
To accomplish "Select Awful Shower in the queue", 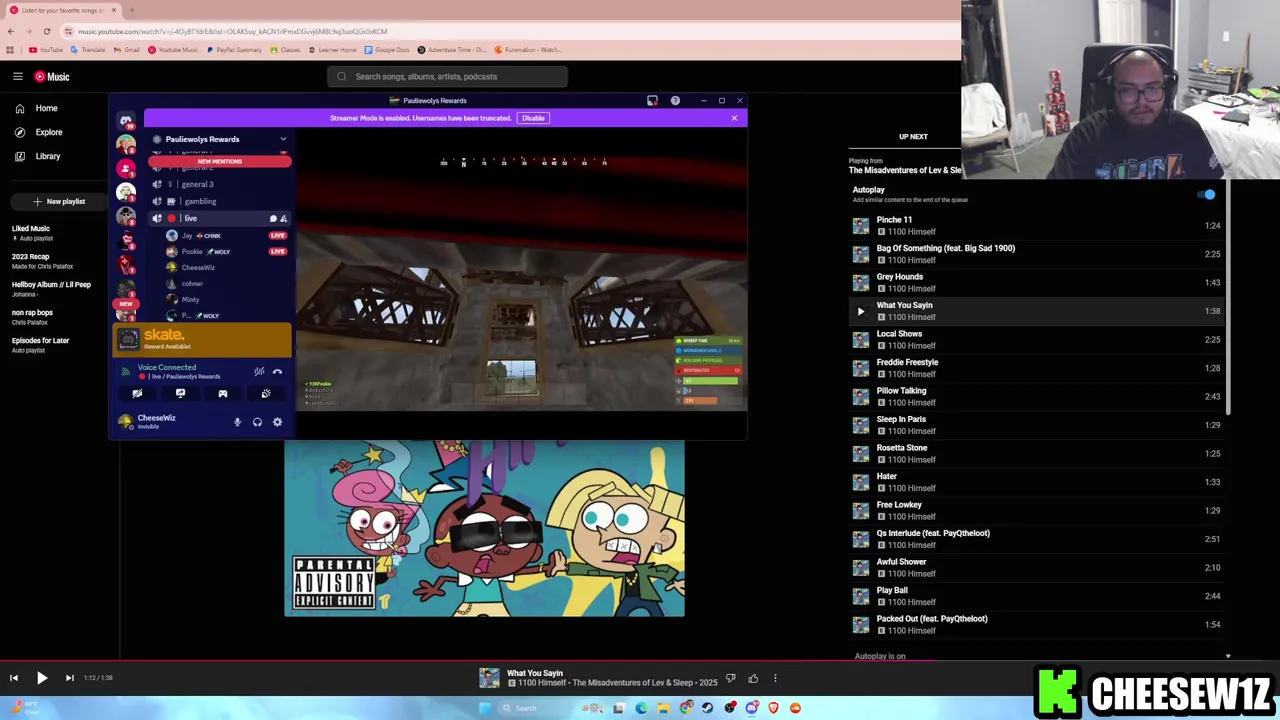I will tap(1035, 567).
